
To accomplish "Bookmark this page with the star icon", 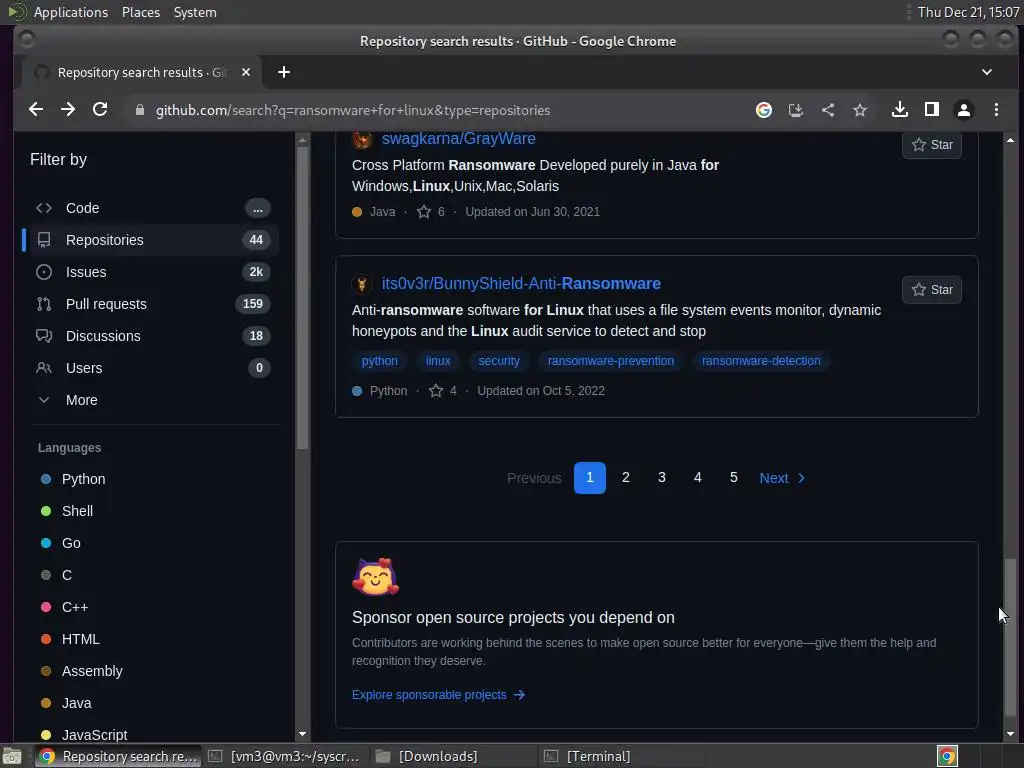I will (859, 110).
